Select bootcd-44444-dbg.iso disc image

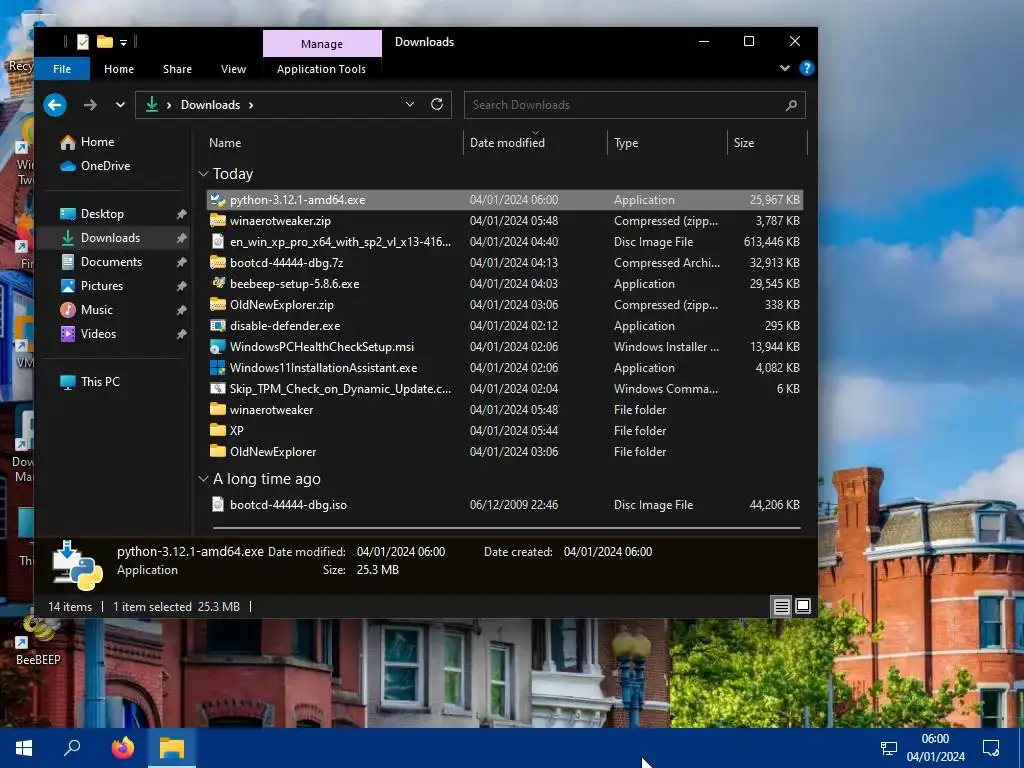coord(504,505)
